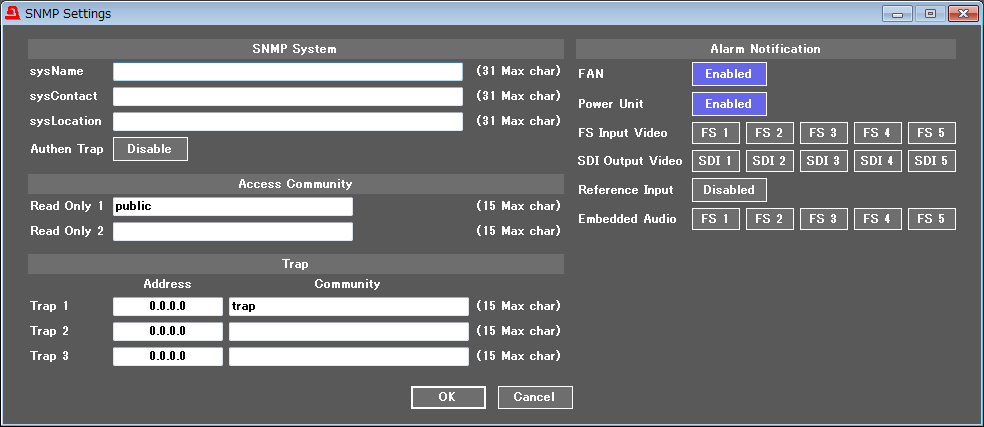The image size is (984, 427).
Task: Click the SNMP Settings app icon in title bar
Action: (12, 14)
